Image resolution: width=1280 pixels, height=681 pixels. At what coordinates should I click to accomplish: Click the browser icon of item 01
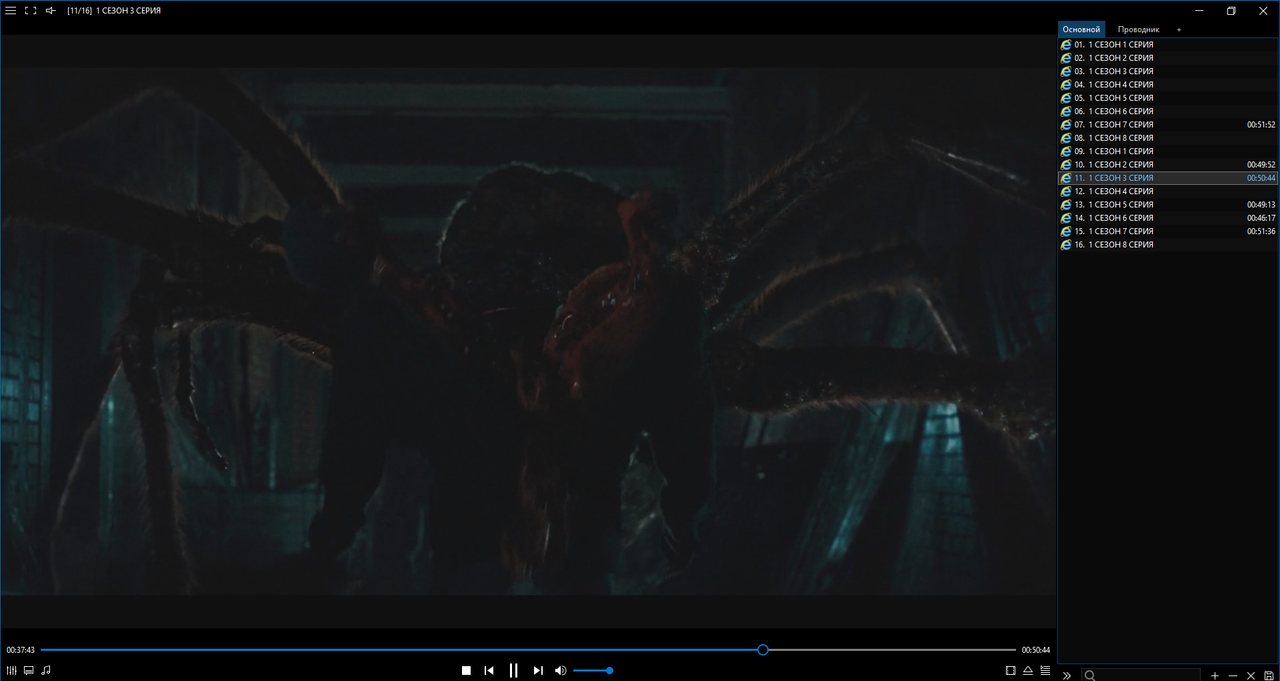click(1066, 45)
